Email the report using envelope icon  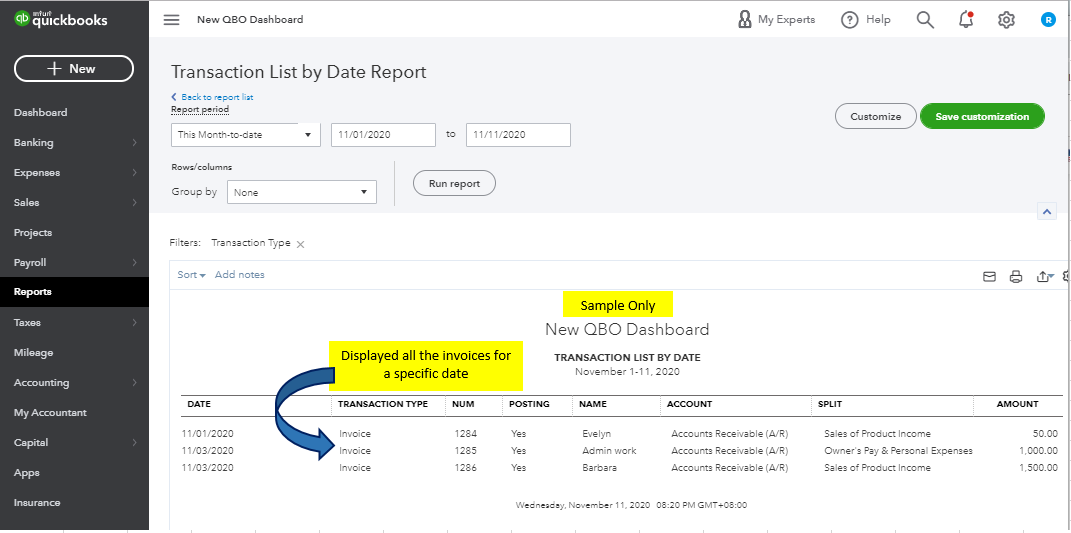[989, 277]
